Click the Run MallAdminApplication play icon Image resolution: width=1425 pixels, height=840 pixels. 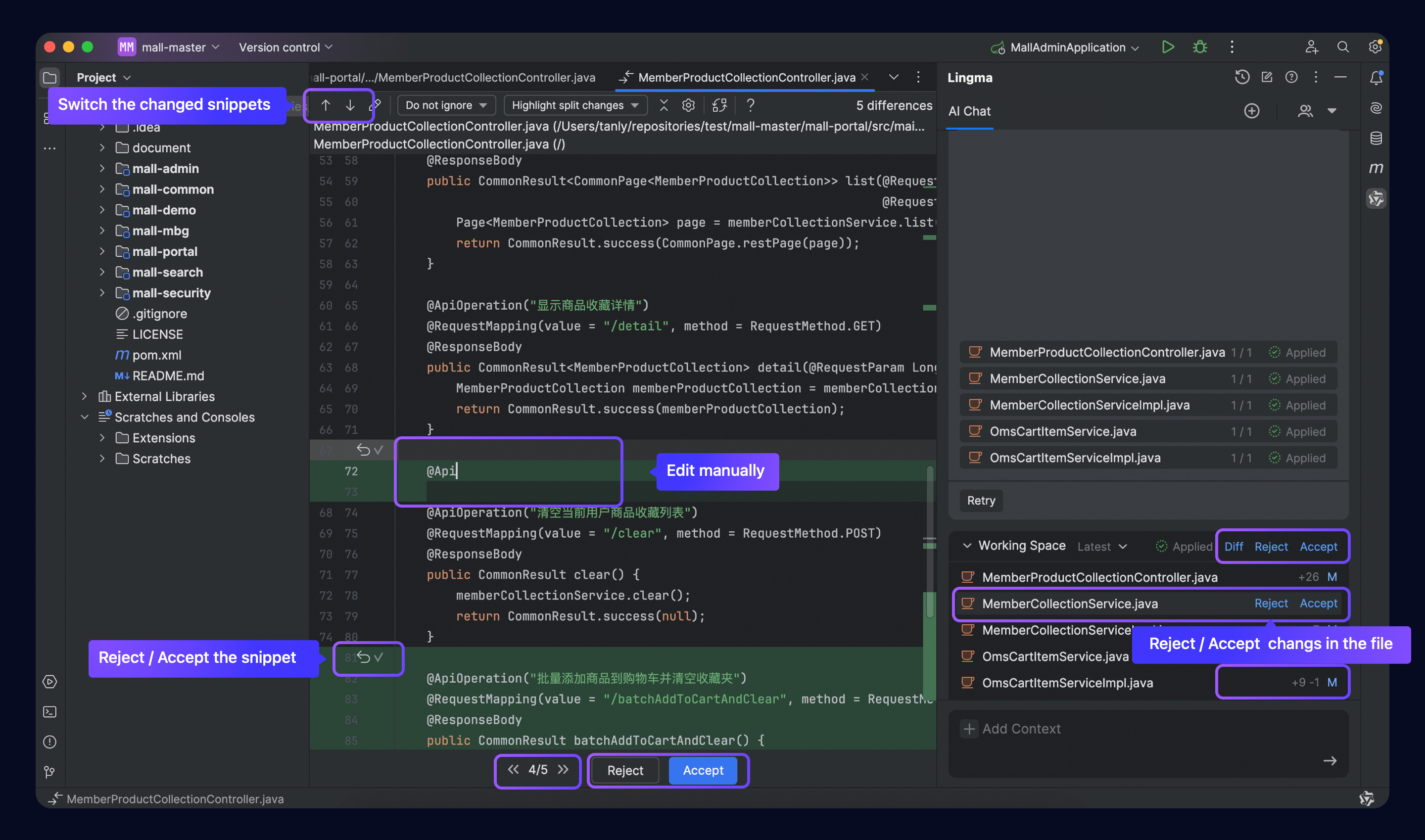click(1167, 47)
